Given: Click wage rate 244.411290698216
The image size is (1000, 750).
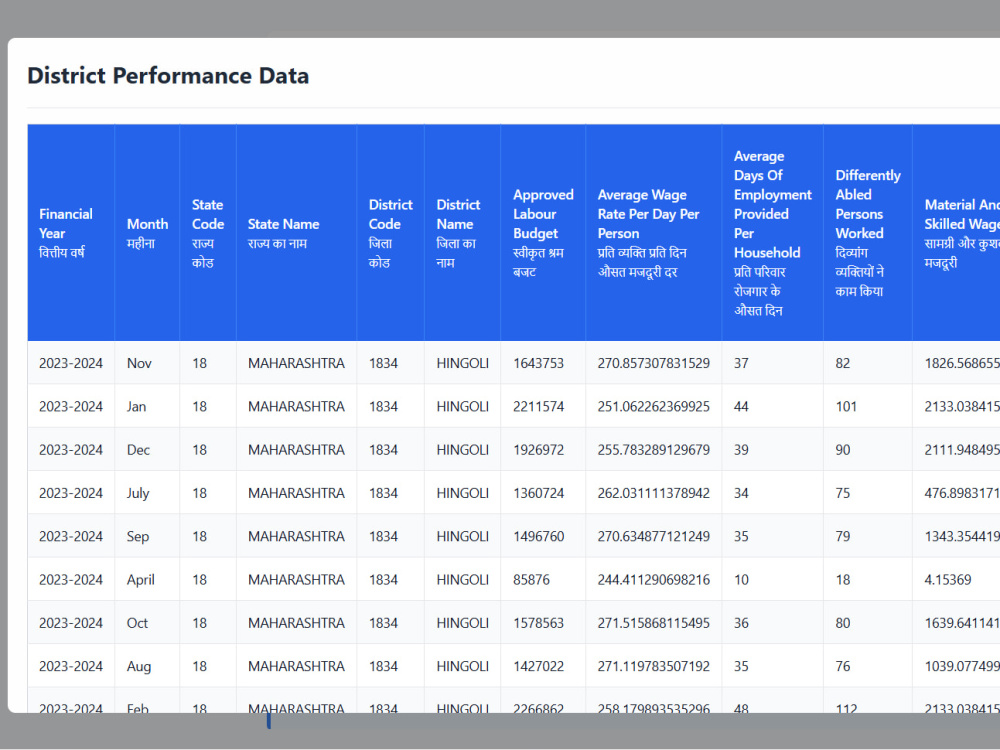Looking at the screenshot, I should pyautogui.click(x=654, y=580).
